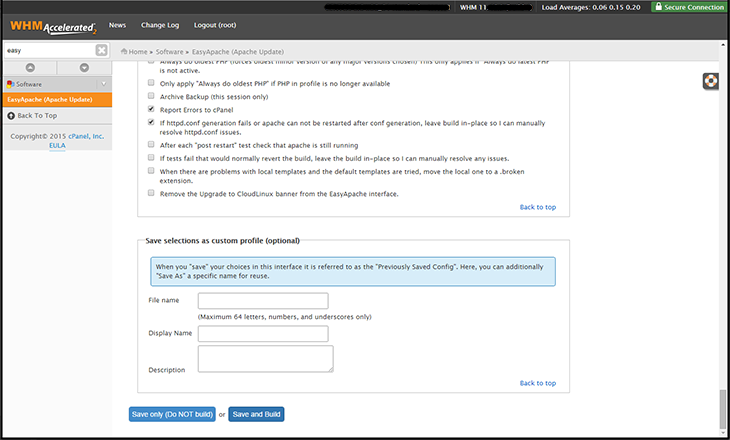
Task: Click the Software category icon in sidebar
Action: (x=10, y=84)
